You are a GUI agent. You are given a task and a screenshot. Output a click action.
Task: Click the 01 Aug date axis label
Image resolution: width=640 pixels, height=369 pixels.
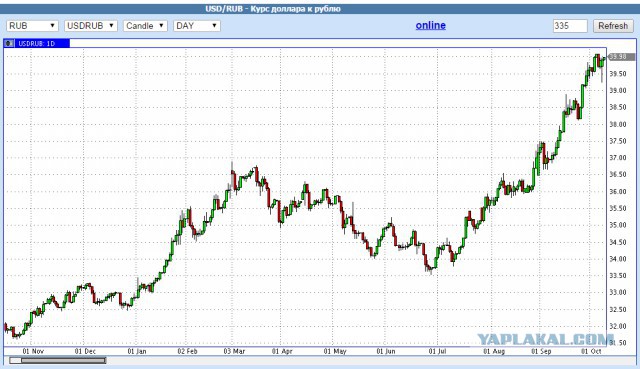point(494,351)
